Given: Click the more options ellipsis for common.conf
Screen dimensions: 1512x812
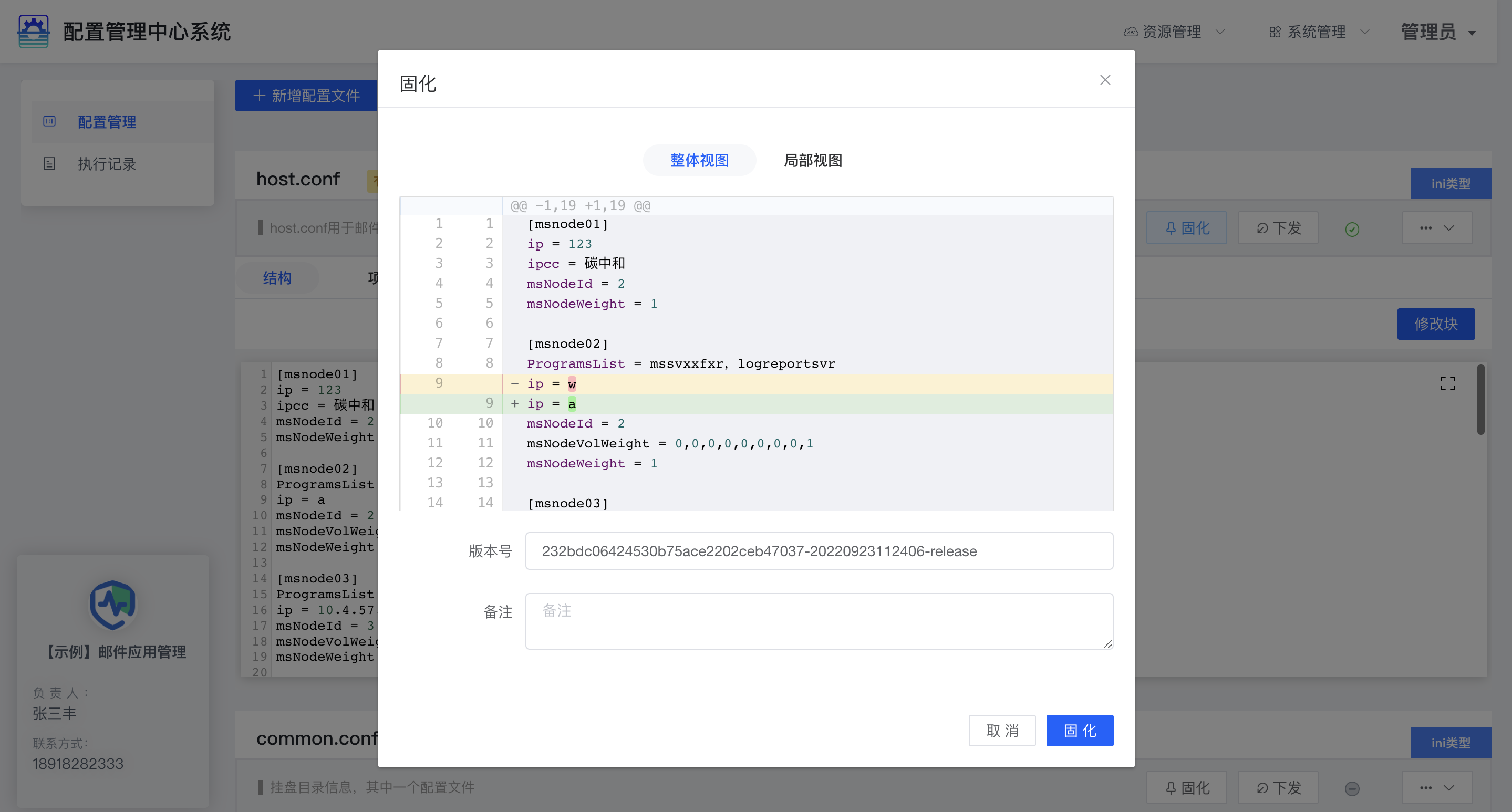Looking at the screenshot, I should coord(1426,787).
